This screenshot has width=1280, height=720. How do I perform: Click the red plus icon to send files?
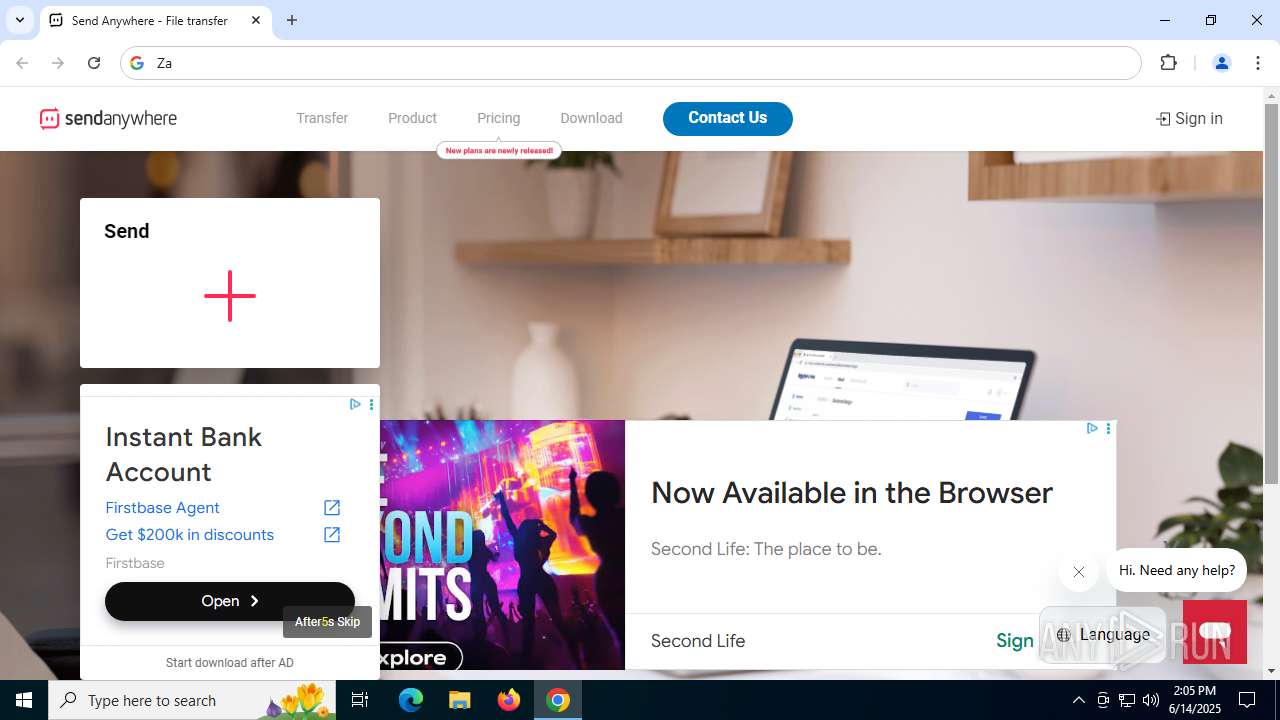[x=230, y=296]
